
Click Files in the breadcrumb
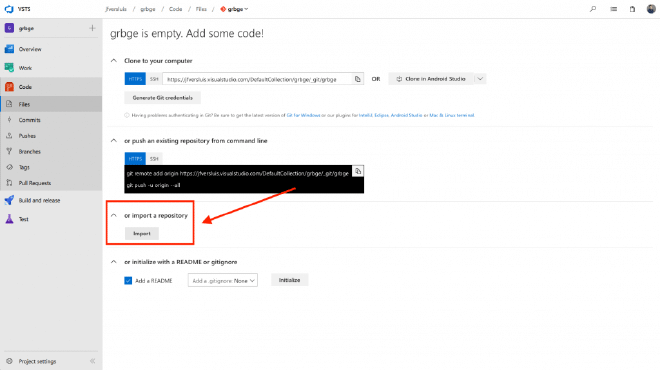201,9
